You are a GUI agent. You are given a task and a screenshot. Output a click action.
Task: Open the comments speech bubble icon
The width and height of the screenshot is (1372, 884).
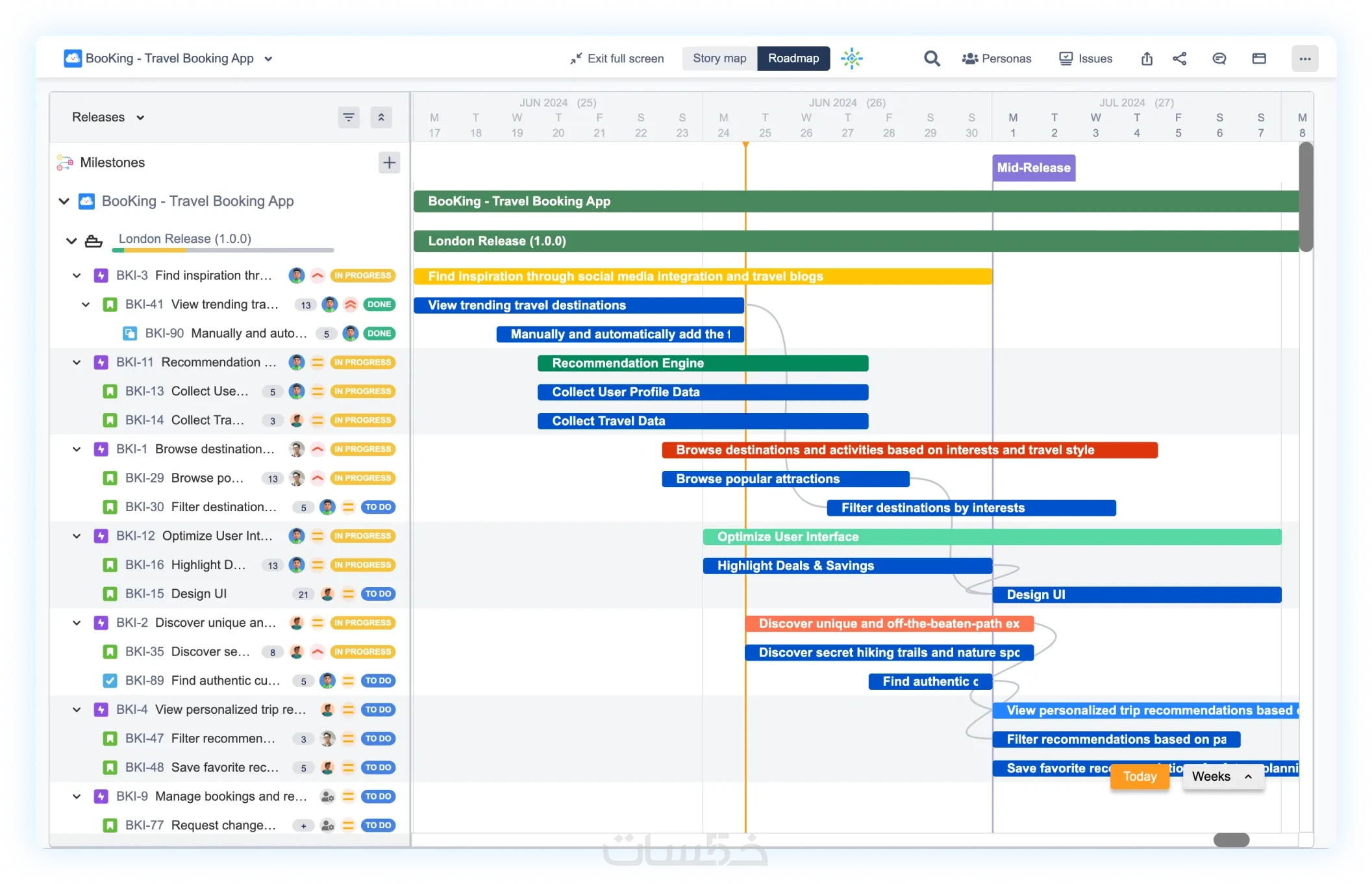click(x=1219, y=58)
